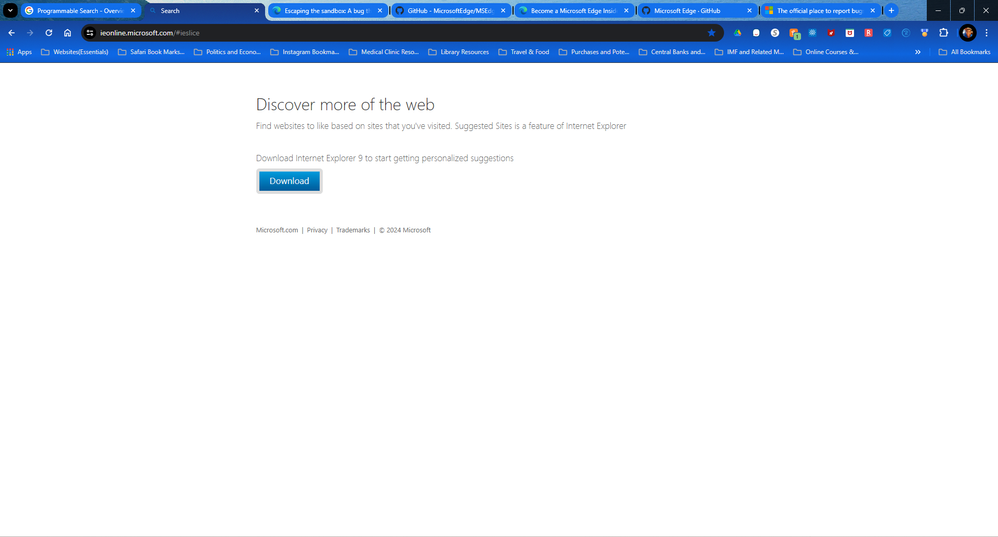Close the official place to report bugs tab

(873, 11)
